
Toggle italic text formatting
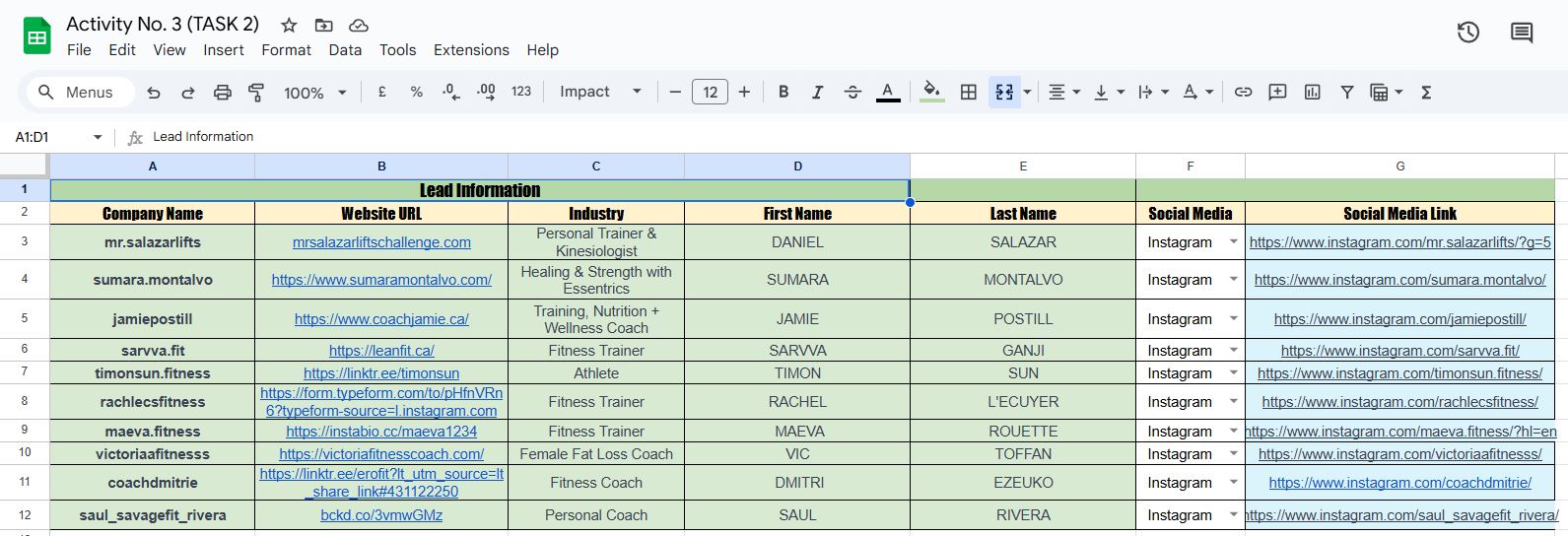coord(817,92)
